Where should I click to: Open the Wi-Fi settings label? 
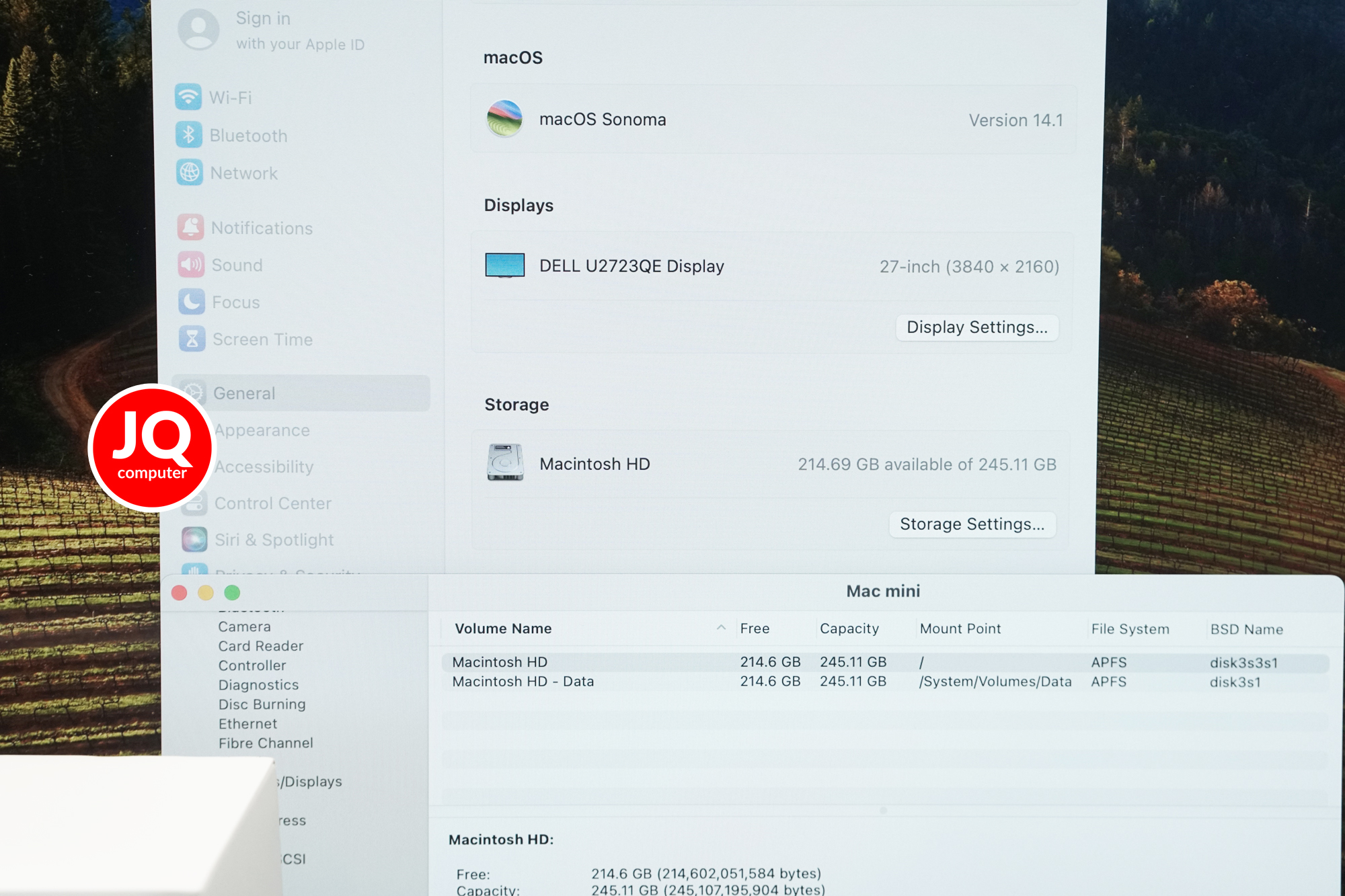coord(231,97)
